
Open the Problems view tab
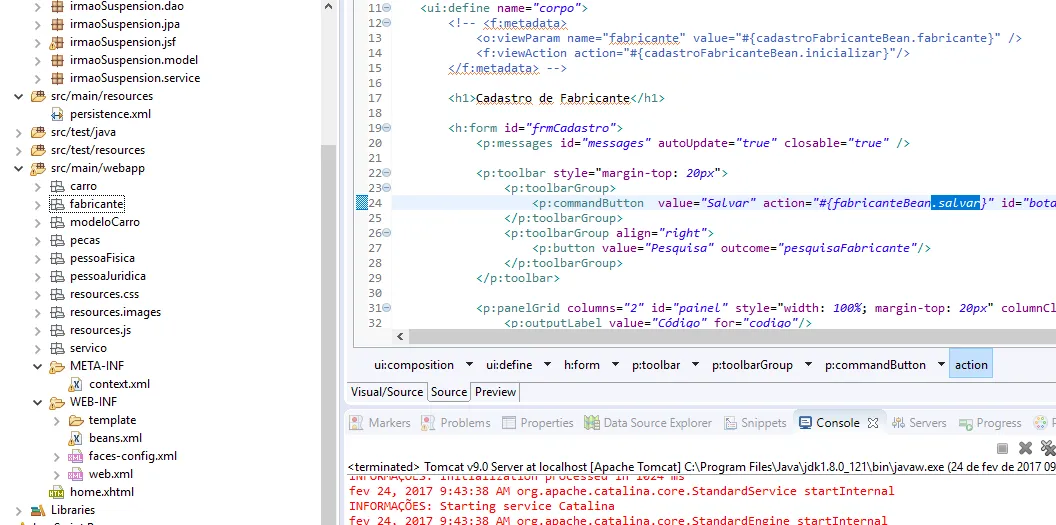pos(456,423)
